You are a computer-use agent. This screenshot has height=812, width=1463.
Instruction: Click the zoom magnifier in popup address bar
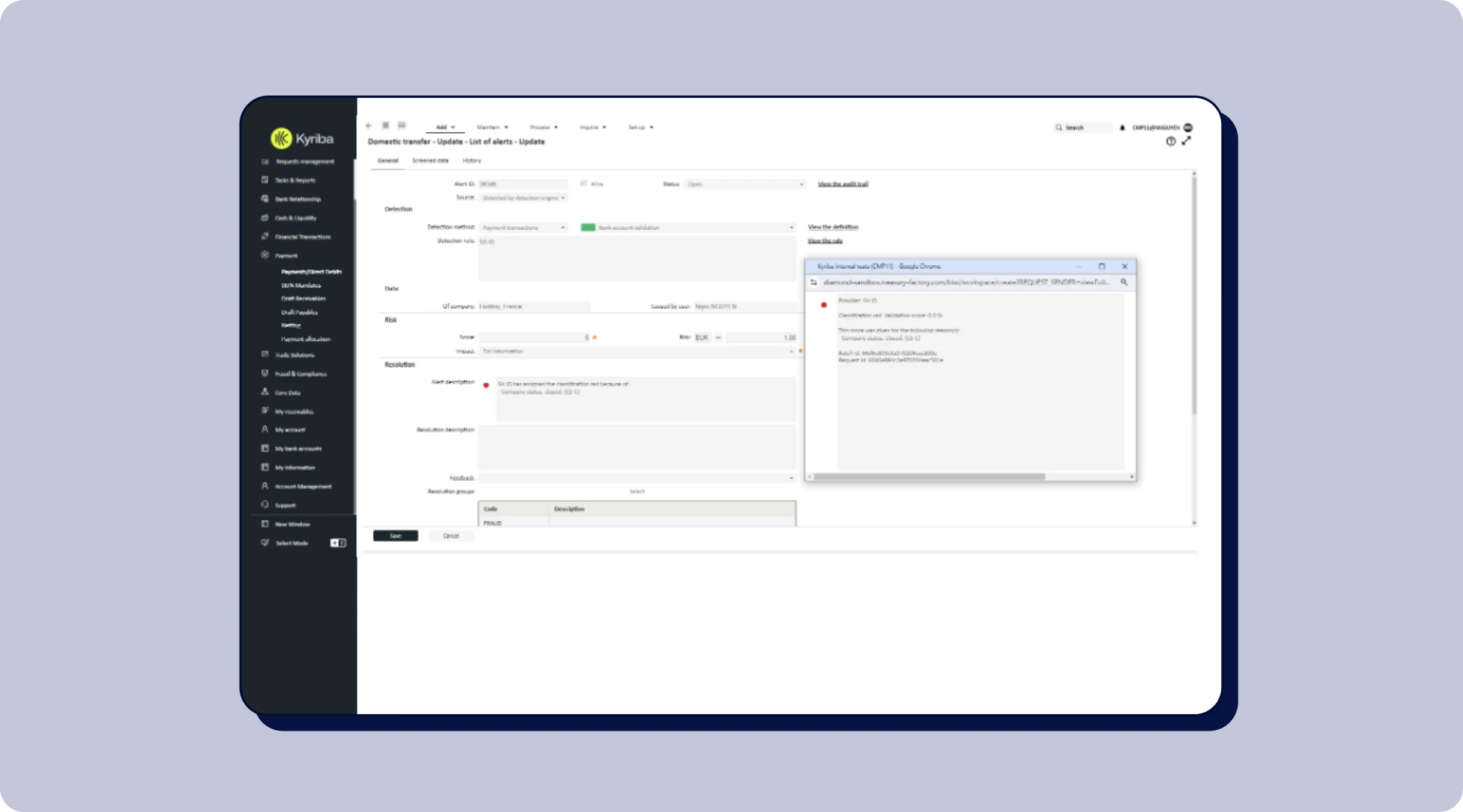(x=1123, y=282)
